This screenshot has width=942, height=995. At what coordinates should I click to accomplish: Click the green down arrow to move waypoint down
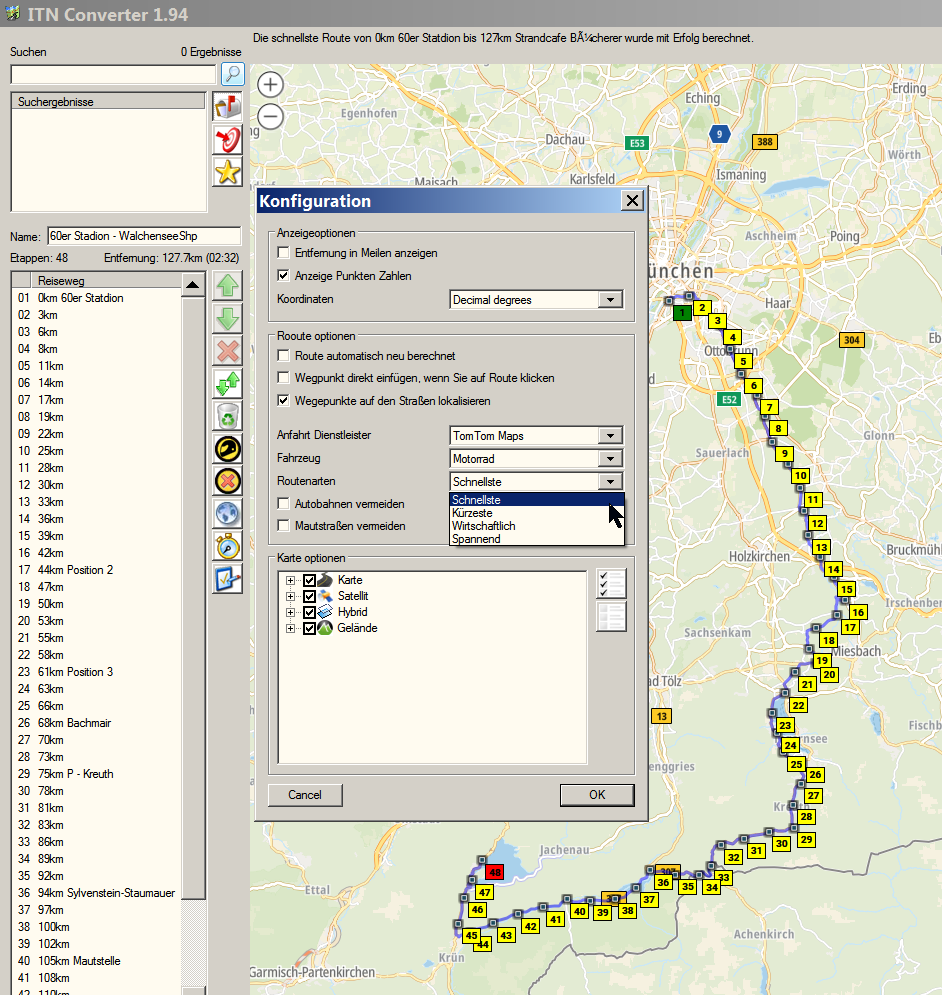coord(228,319)
